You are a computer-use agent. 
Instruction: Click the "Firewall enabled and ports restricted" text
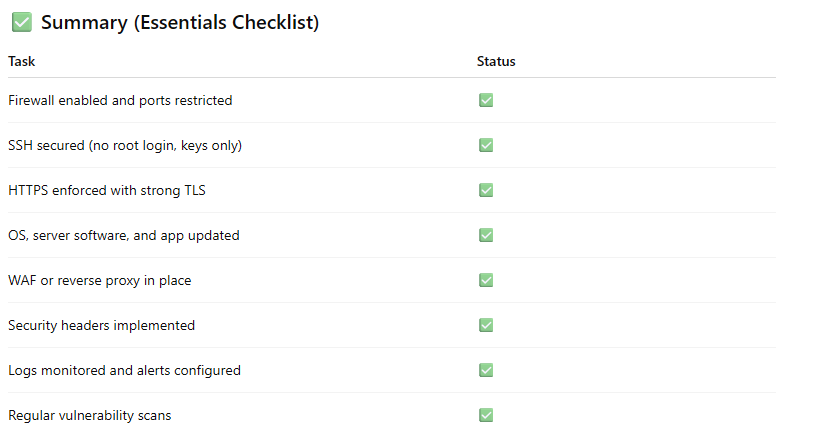click(x=120, y=100)
